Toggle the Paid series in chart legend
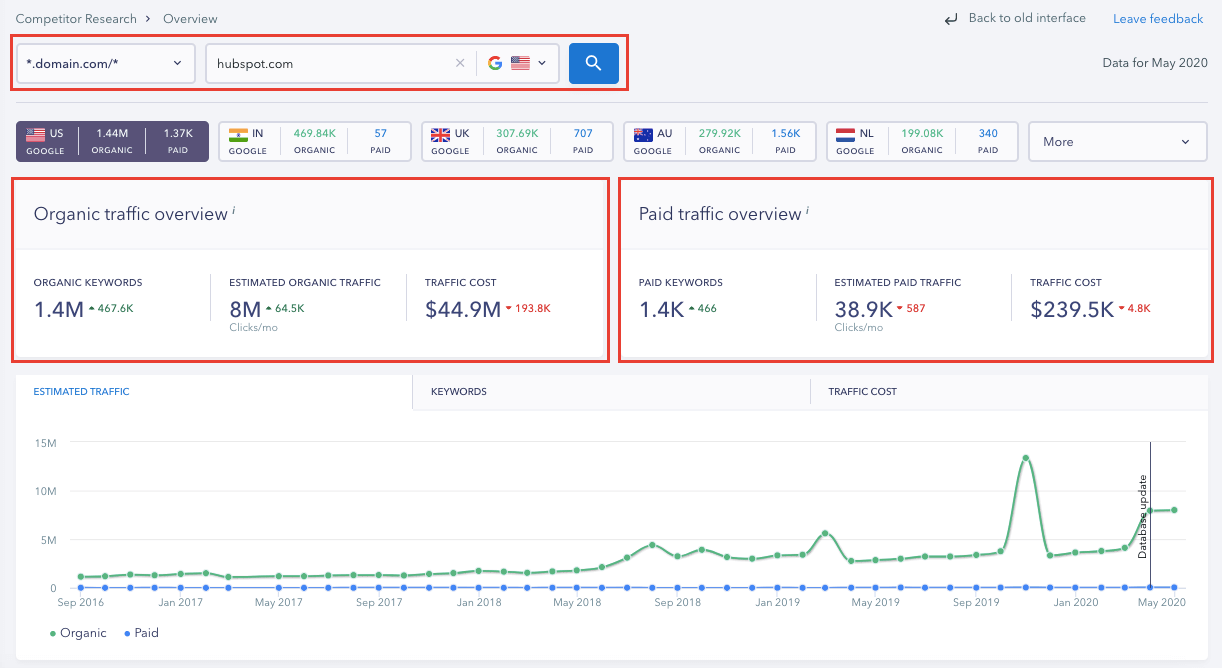Image resolution: width=1222 pixels, height=668 pixels. 140,633
